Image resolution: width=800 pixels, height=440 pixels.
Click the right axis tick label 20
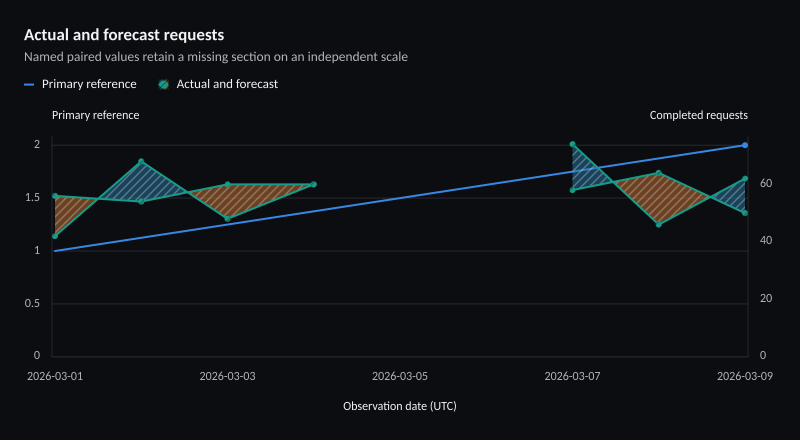tap(766, 299)
